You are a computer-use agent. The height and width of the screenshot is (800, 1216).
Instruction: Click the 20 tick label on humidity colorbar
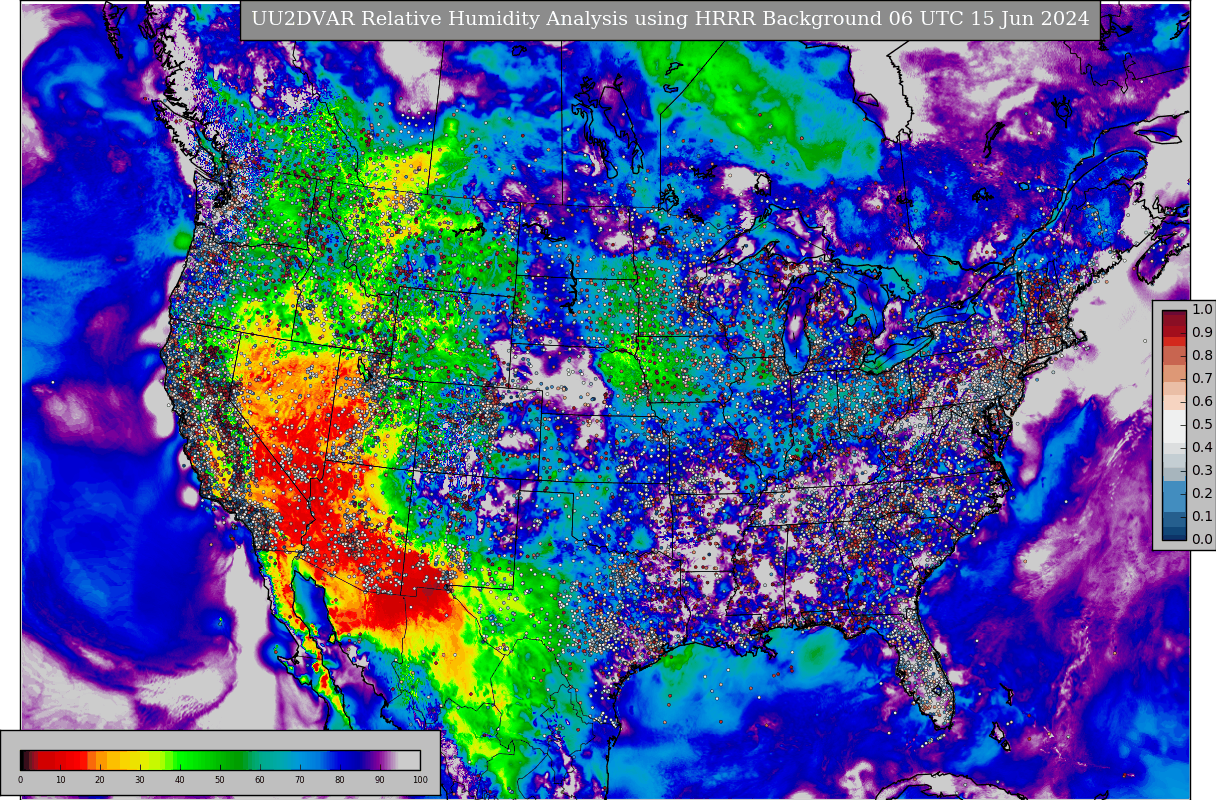pos(100,780)
